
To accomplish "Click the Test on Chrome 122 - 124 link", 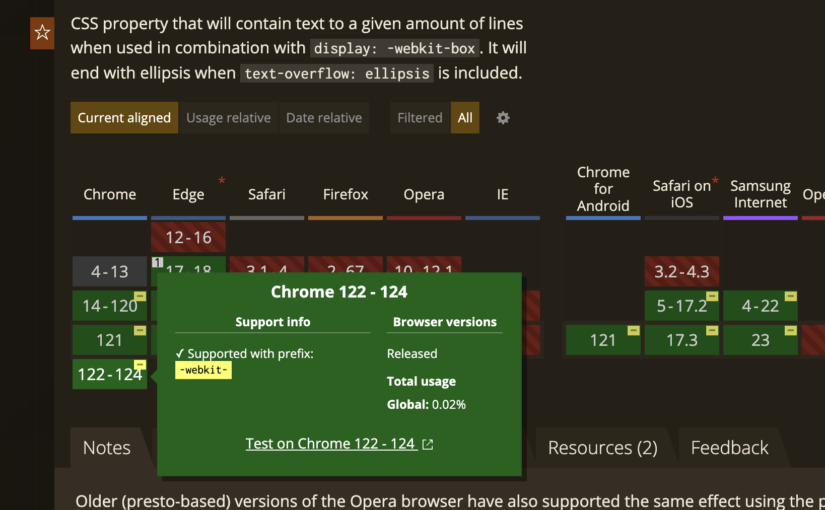I will (x=330, y=444).
